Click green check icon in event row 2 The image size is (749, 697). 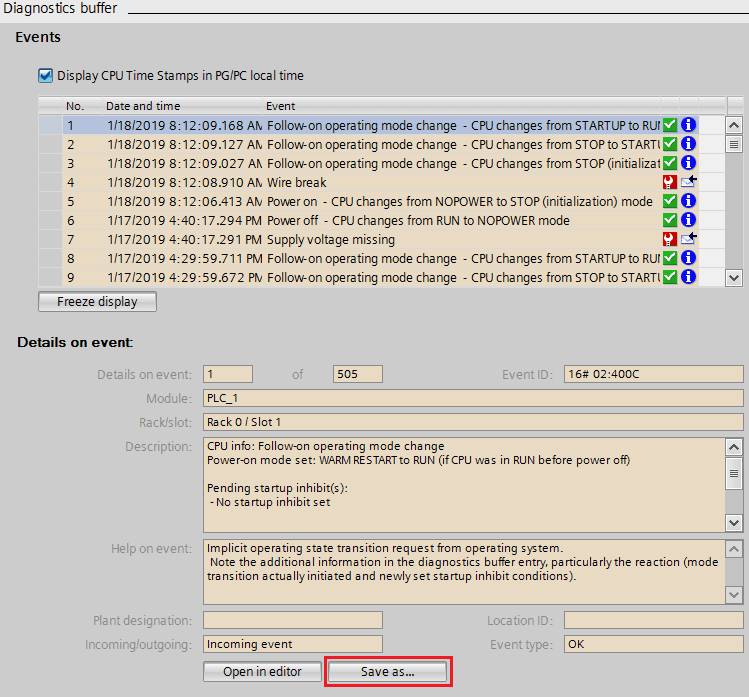[x=670, y=144]
